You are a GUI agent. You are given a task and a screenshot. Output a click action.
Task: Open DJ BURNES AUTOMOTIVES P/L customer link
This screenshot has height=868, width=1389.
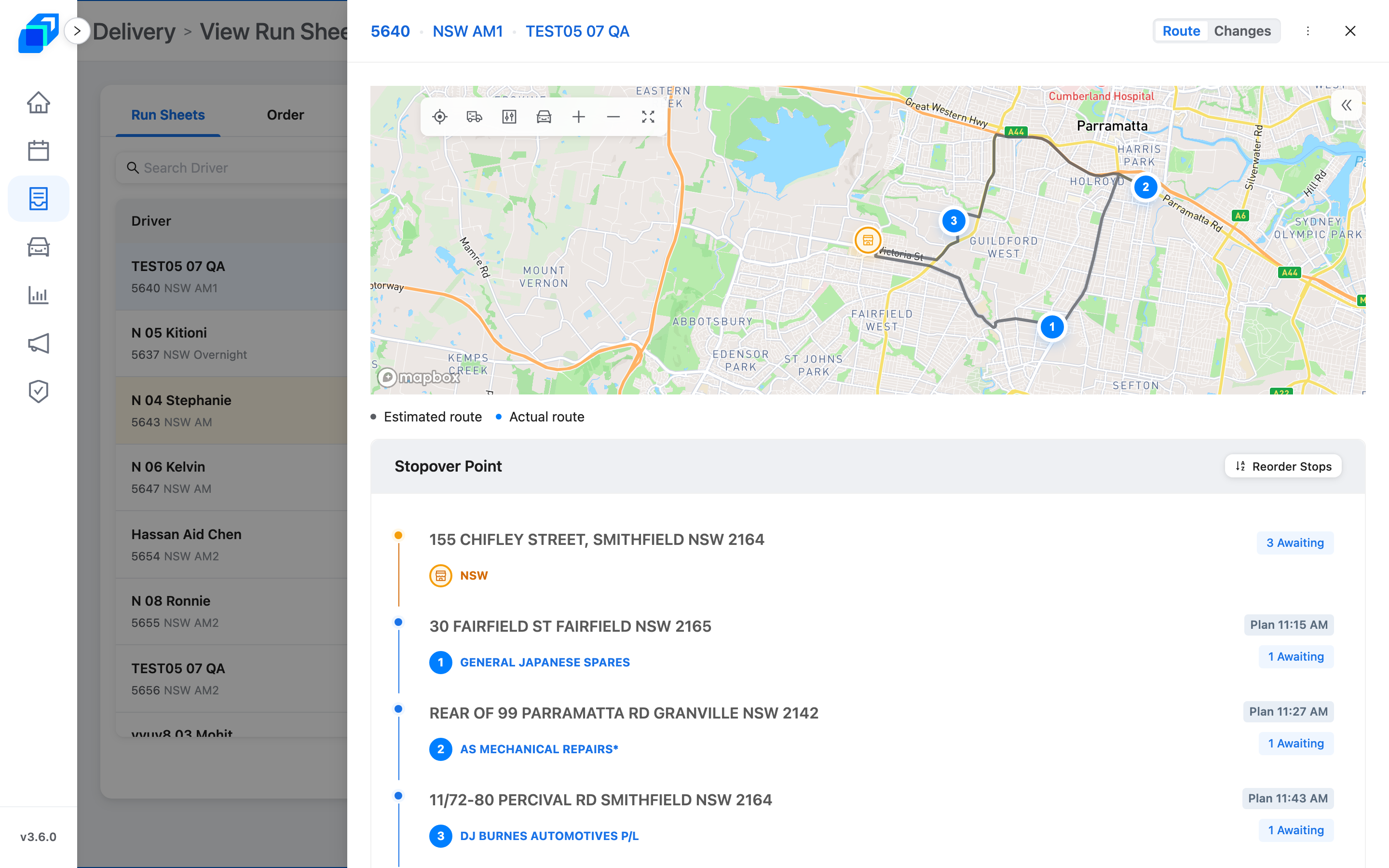(x=549, y=836)
